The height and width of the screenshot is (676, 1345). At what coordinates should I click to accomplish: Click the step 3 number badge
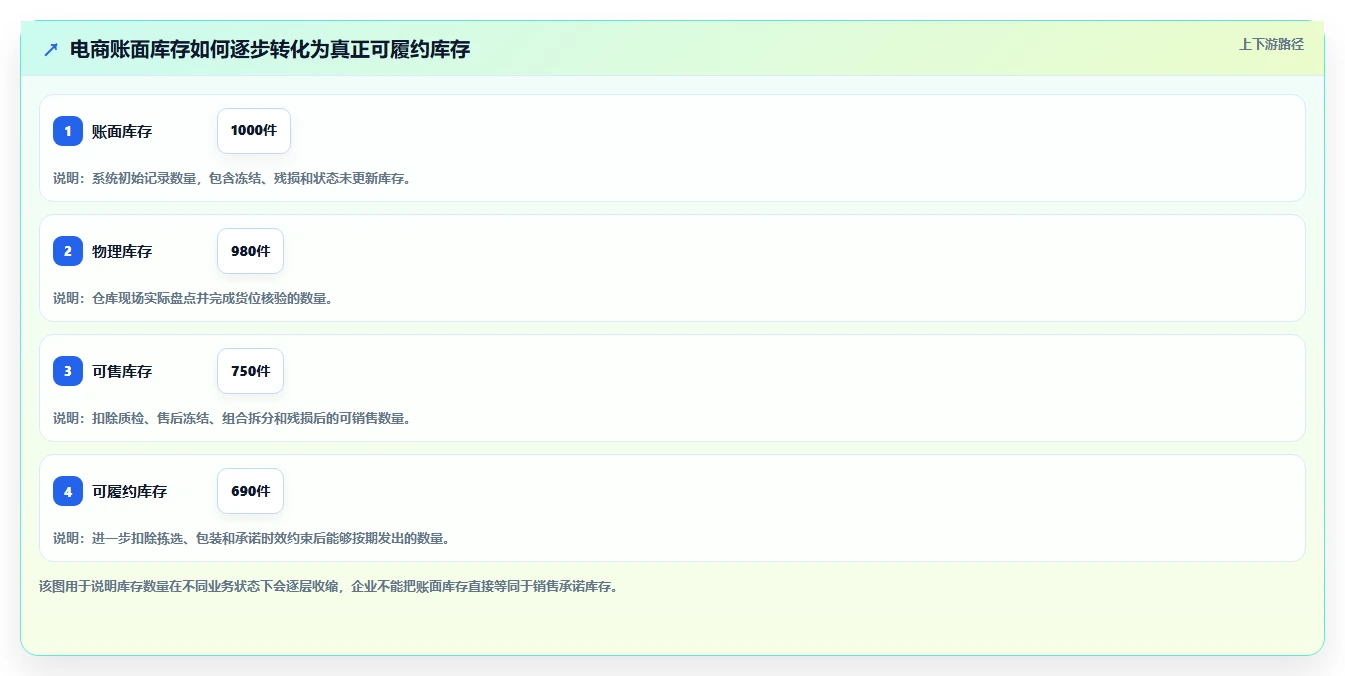pyautogui.click(x=68, y=371)
